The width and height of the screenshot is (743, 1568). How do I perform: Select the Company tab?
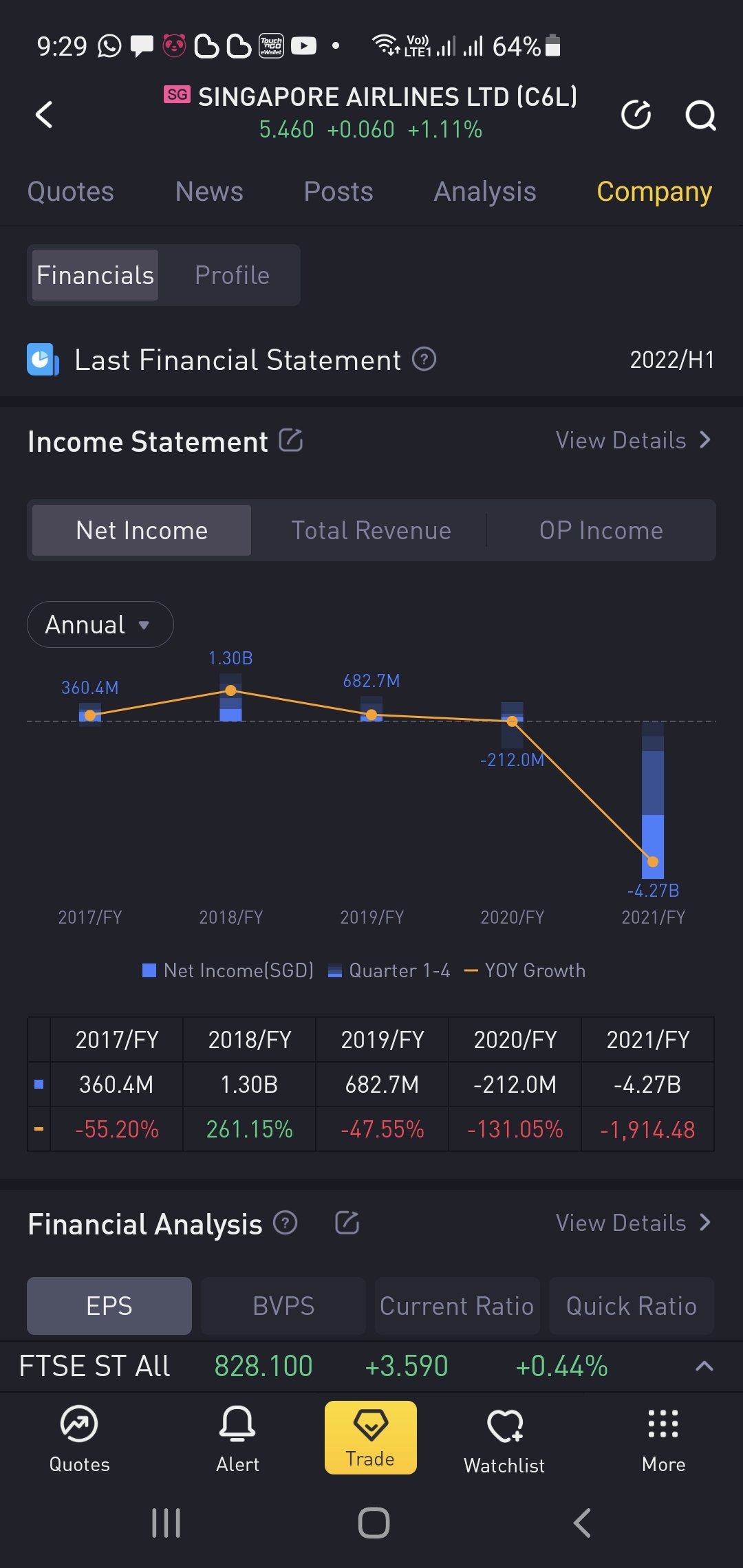click(x=654, y=192)
